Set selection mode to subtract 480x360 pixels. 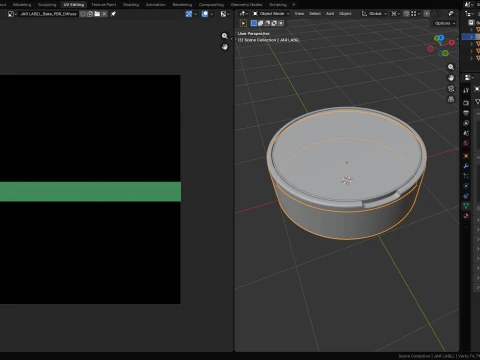tap(267, 23)
